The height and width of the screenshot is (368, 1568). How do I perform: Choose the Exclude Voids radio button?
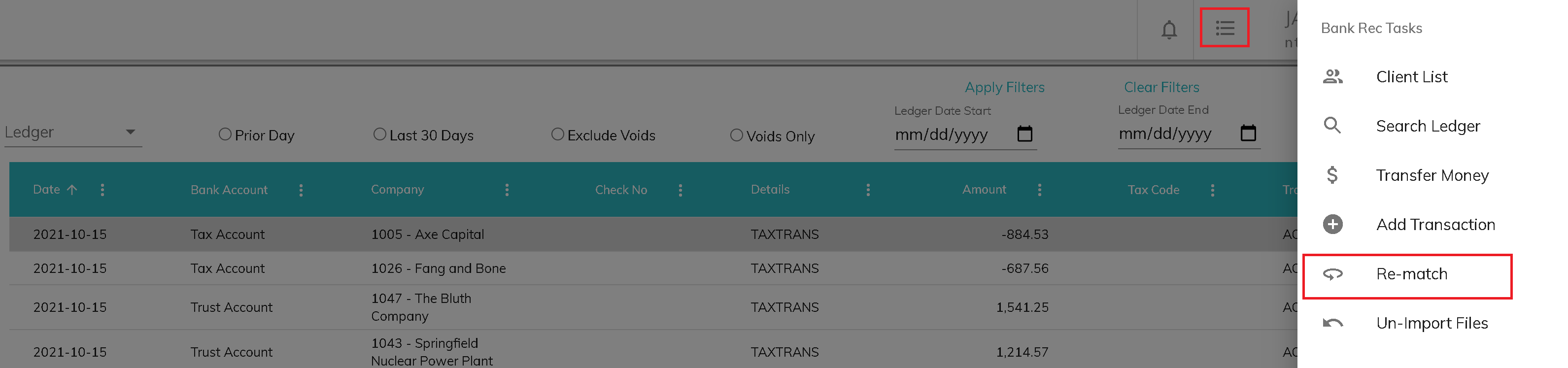[557, 134]
